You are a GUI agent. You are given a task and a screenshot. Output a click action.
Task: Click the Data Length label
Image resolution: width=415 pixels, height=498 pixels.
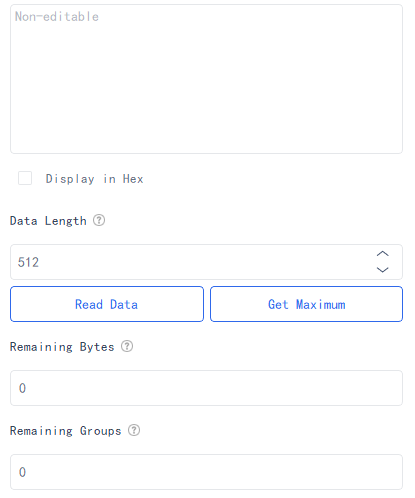48,221
